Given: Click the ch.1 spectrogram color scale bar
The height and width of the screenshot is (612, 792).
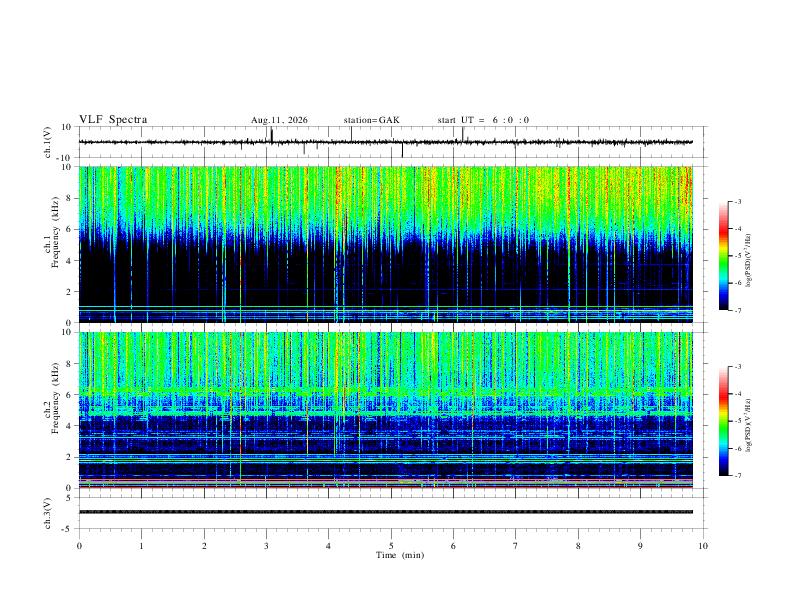Looking at the screenshot, I should point(723,256).
